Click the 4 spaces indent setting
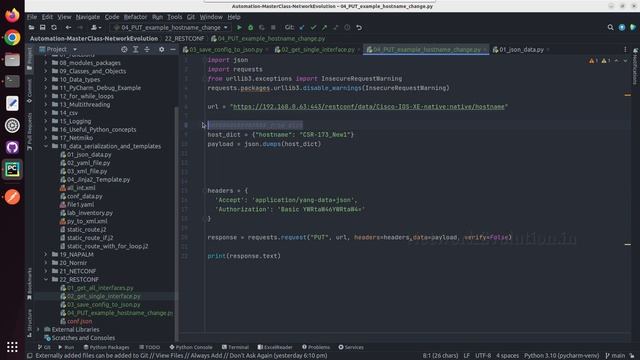The width and height of the screenshot is (640, 360). 507,356
